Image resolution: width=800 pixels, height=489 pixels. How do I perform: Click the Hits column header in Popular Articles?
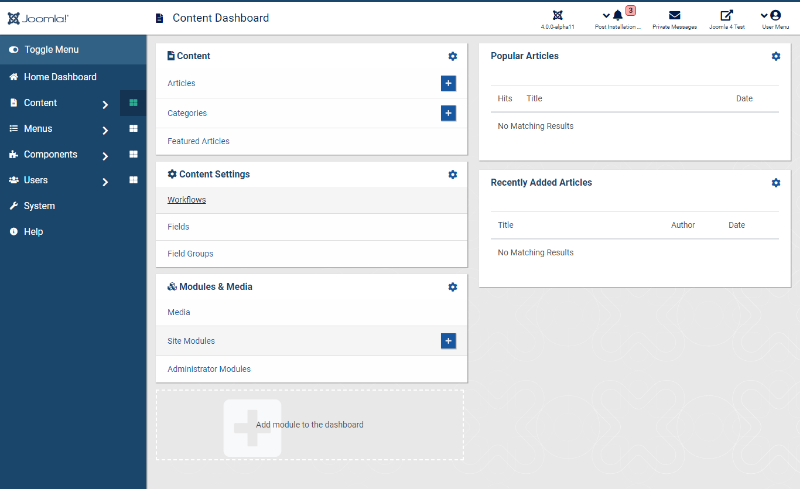[x=505, y=99]
